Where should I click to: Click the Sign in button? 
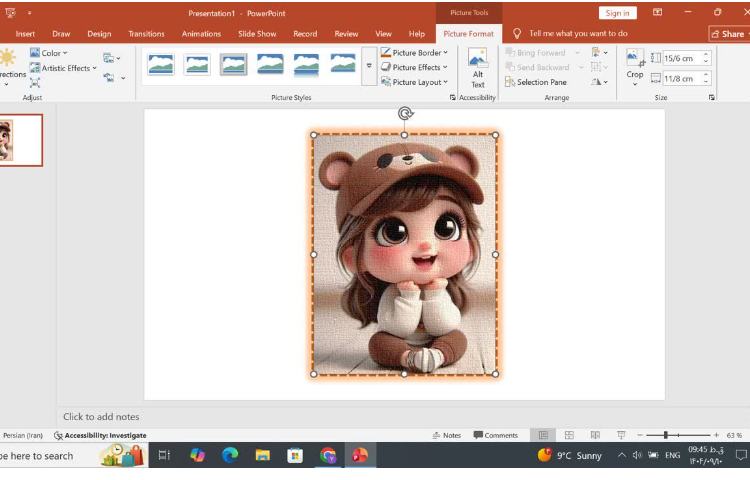(x=617, y=13)
